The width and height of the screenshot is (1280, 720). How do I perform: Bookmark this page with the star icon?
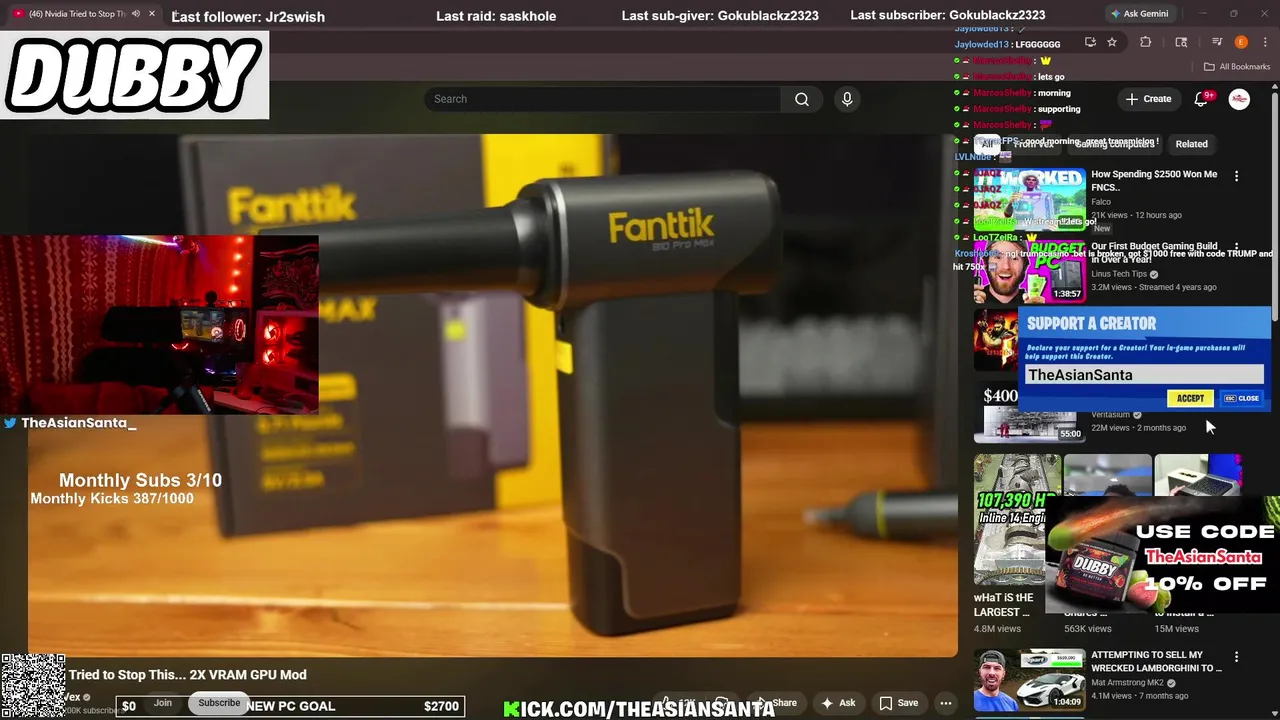(x=1112, y=42)
